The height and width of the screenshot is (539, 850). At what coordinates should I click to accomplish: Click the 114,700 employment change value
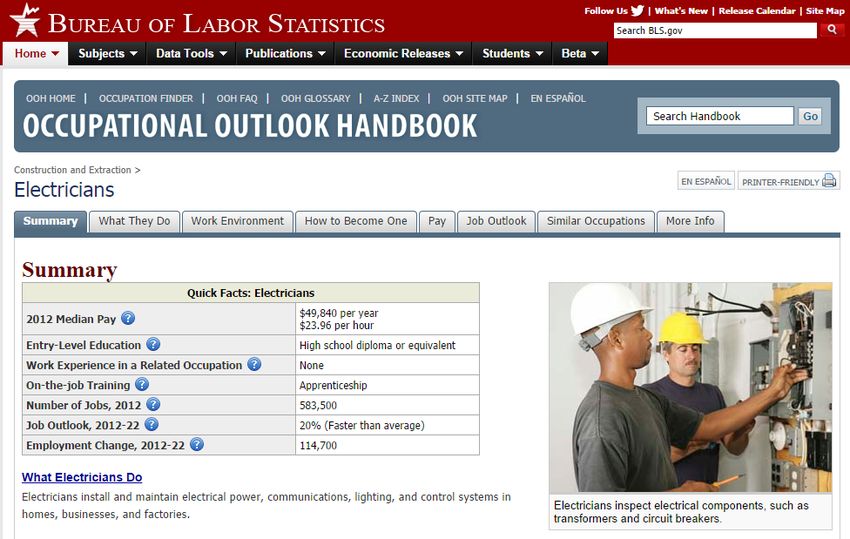(318, 445)
